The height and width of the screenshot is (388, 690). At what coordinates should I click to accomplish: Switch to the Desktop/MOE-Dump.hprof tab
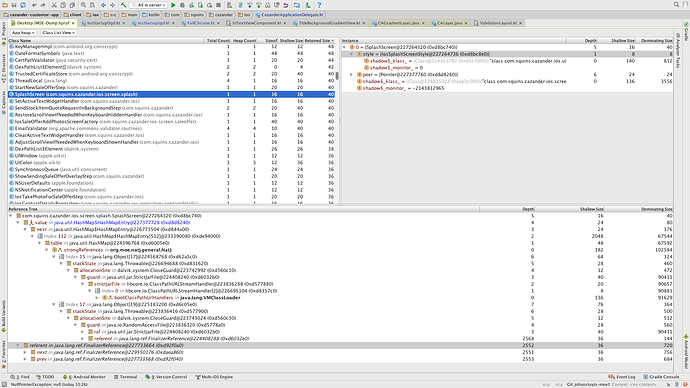tap(43, 23)
